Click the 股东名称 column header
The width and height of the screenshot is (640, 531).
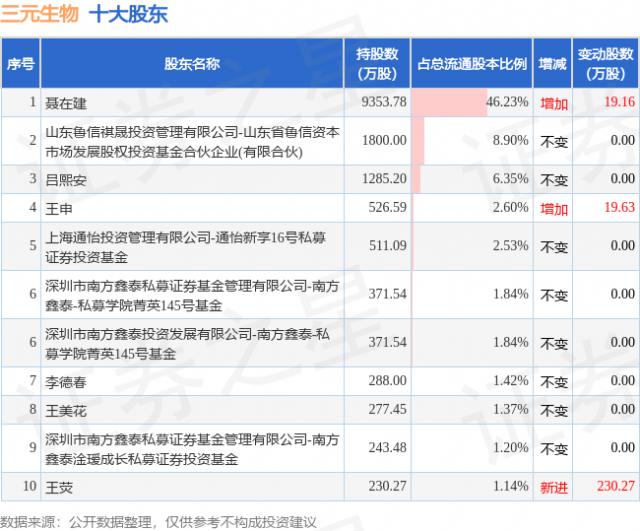(x=192, y=64)
